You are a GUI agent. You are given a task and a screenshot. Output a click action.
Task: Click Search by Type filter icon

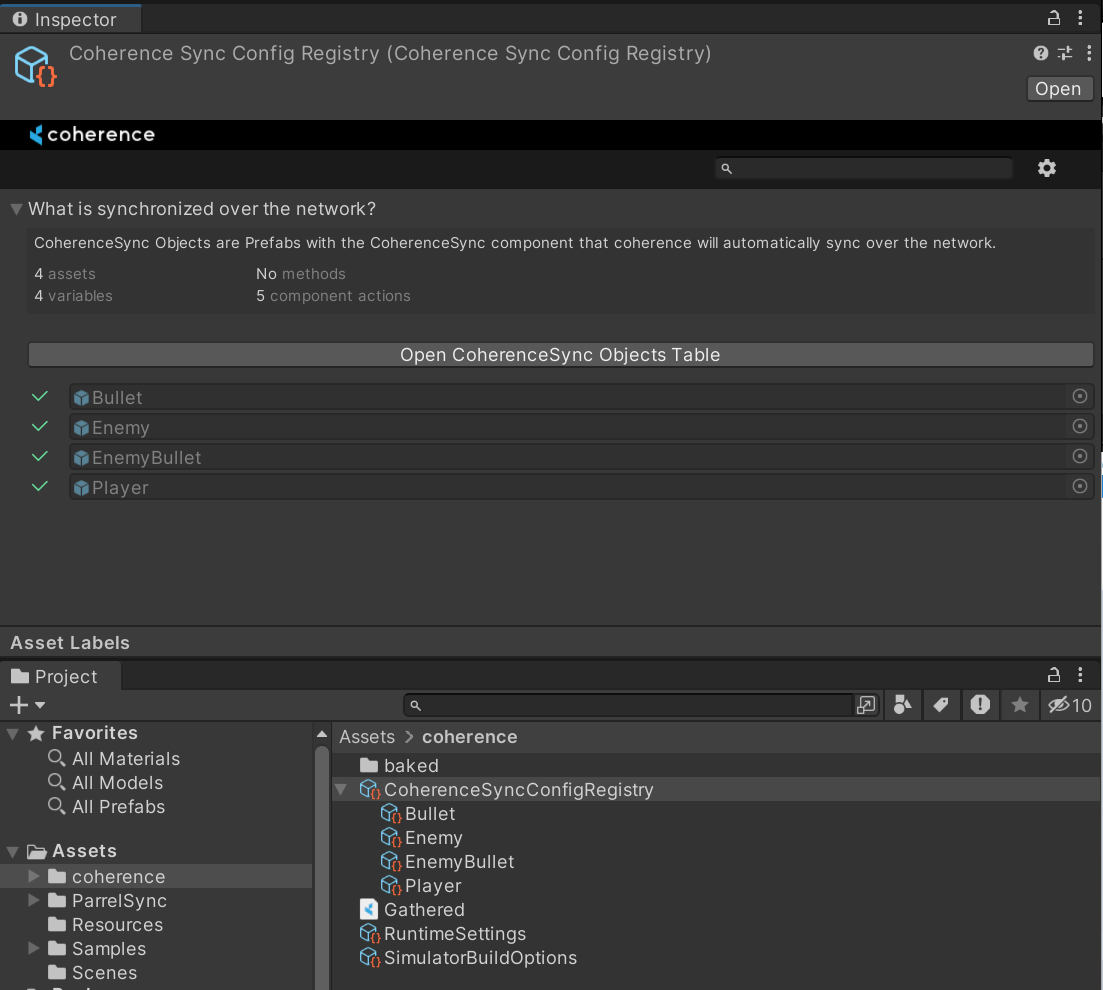902,705
